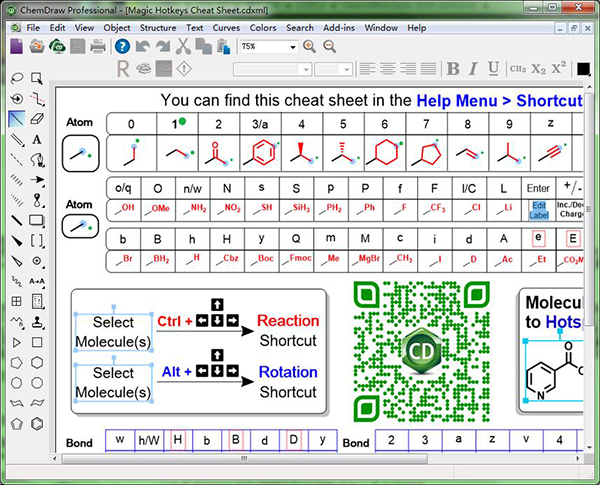
Task: Open the Colors menu
Action: point(263,28)
